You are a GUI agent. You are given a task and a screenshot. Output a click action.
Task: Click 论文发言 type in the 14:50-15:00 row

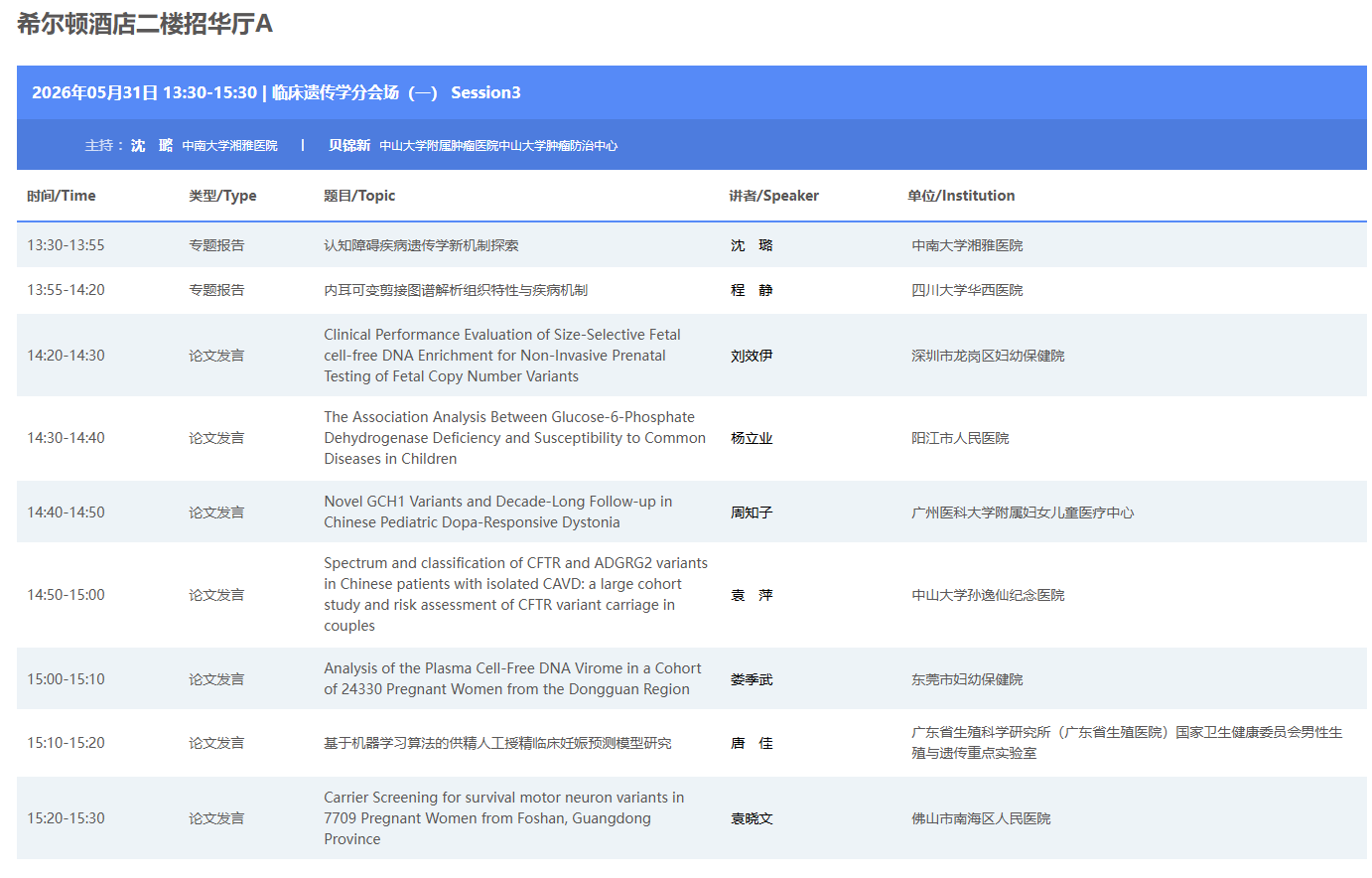coord(216,595)
